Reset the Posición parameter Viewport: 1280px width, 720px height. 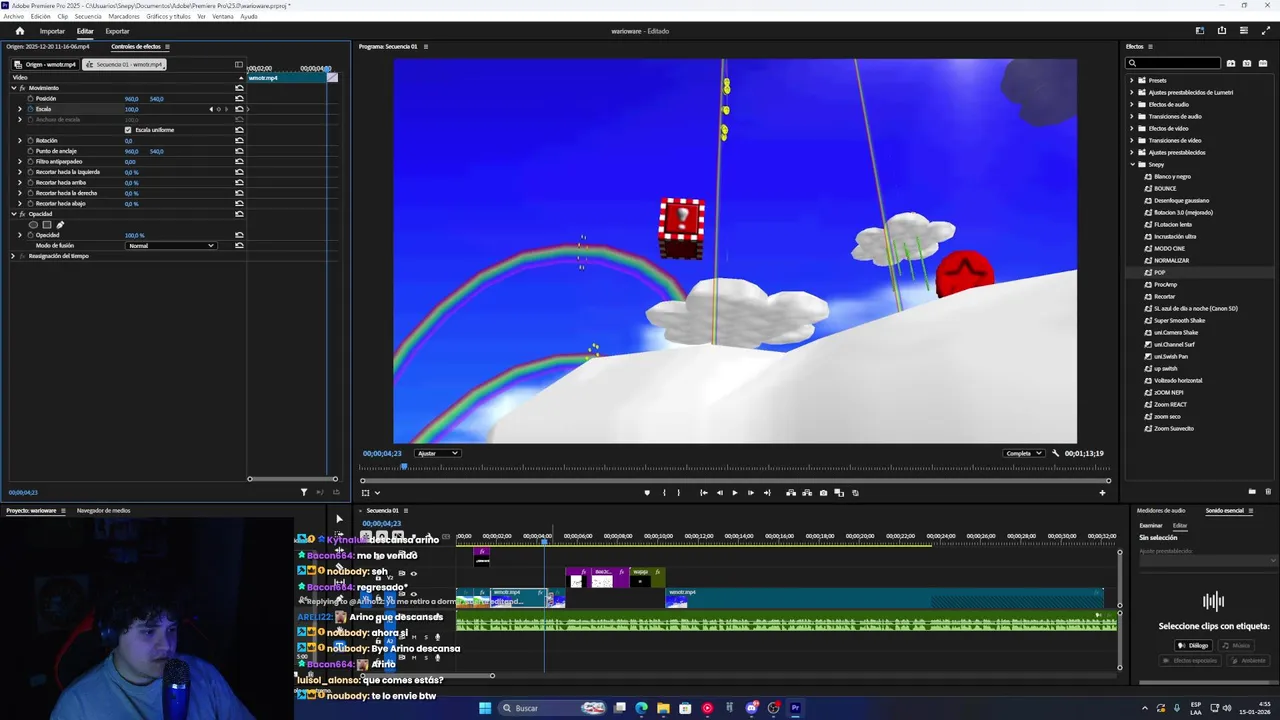pyautogui.click(x=239, y=99)
